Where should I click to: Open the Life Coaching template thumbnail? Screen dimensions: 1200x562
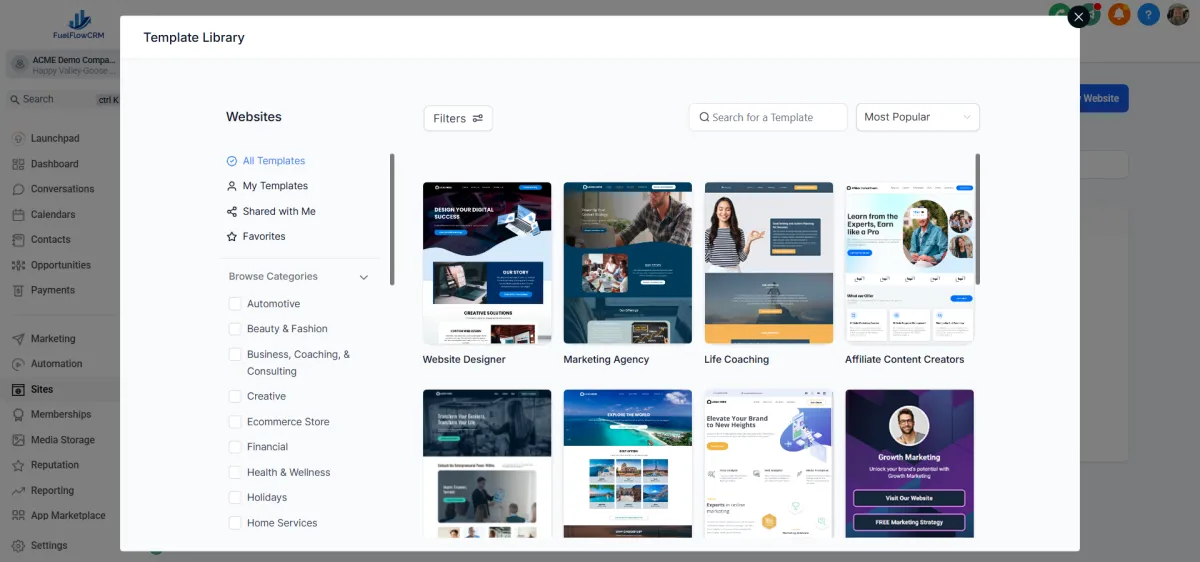(x=769, y=263)
